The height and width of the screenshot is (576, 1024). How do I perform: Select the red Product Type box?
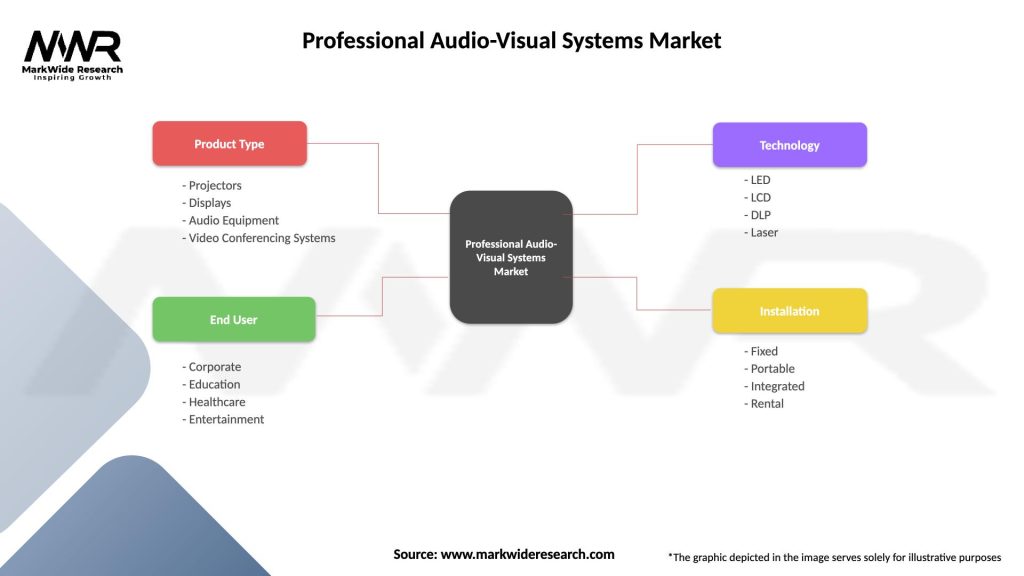[x=229, y=143]
